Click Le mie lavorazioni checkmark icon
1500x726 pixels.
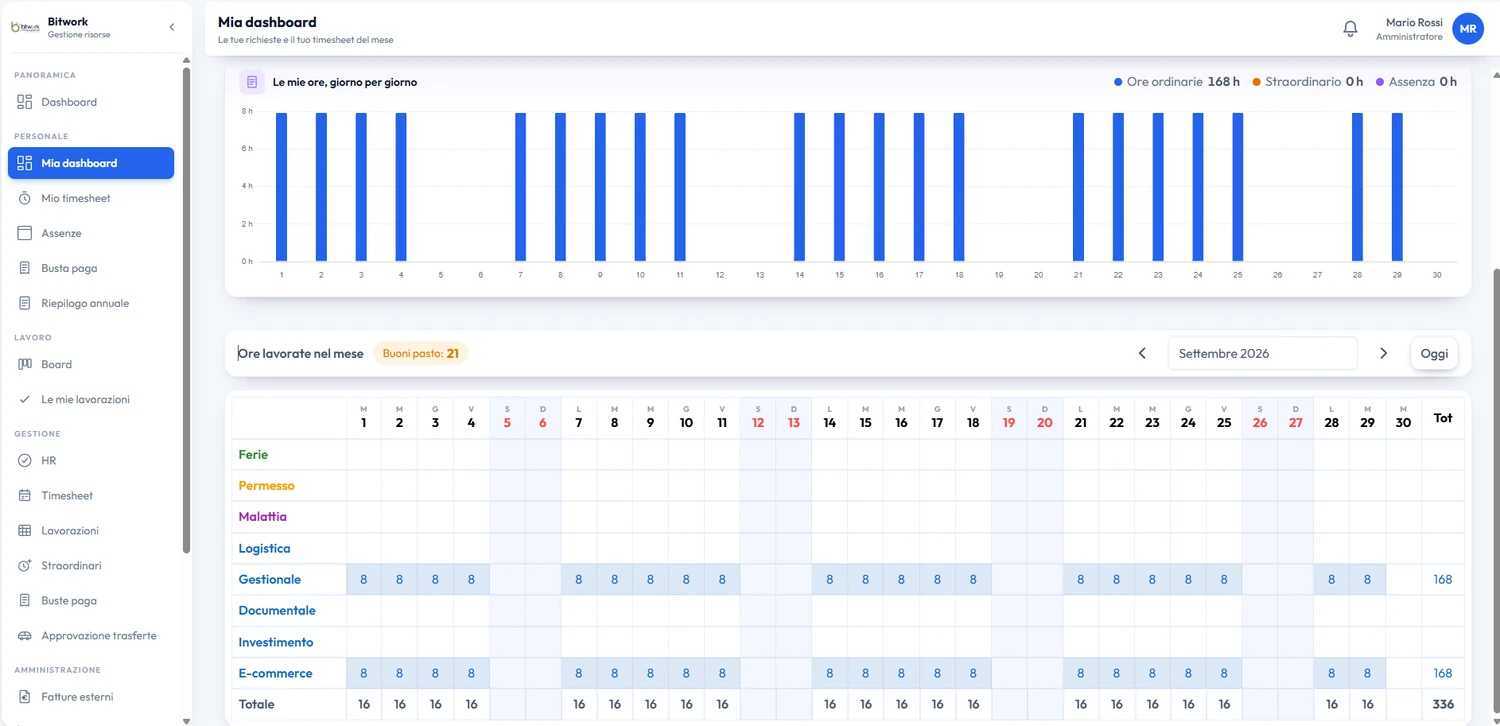tap(25, 399)
